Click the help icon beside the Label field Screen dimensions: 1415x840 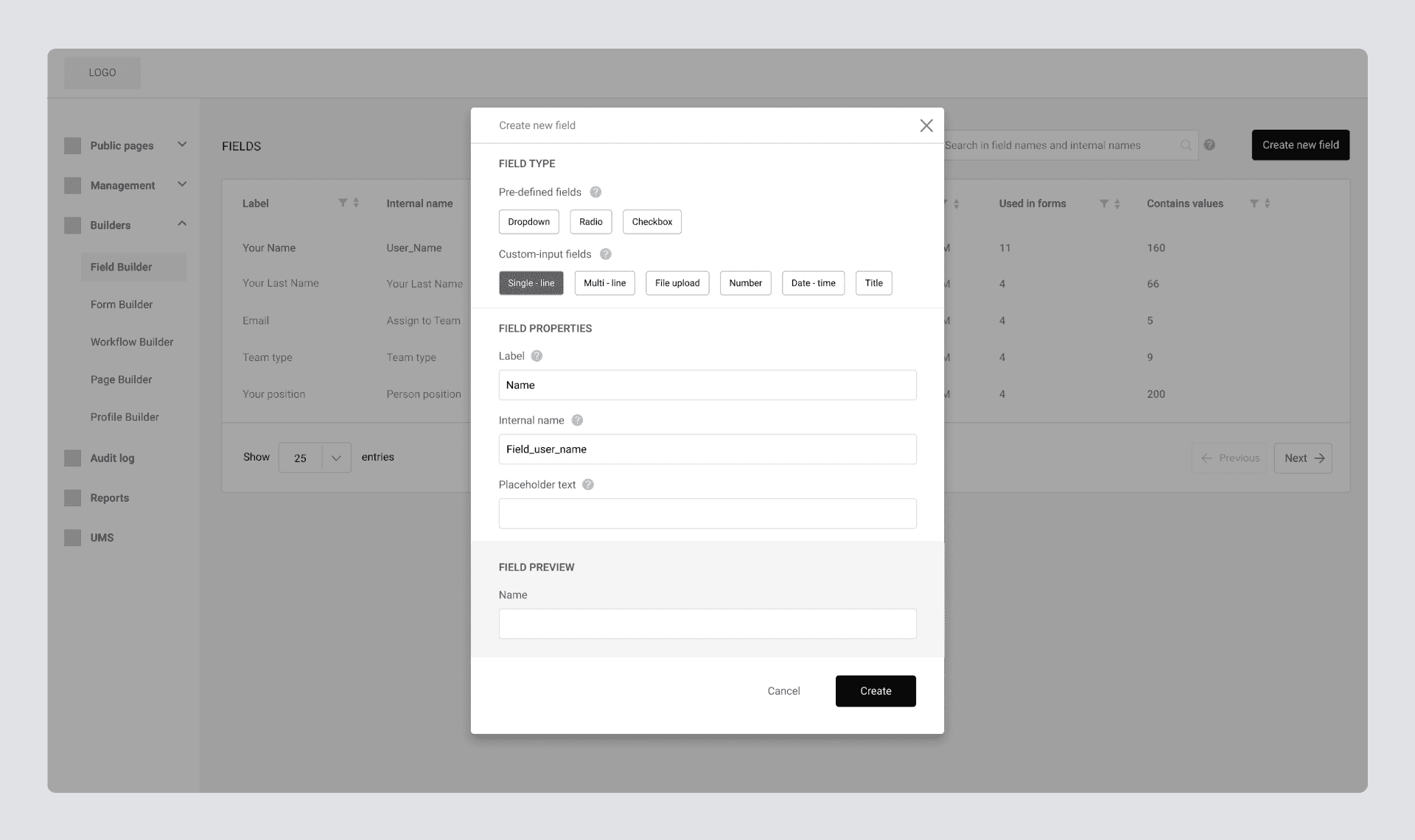pos(537,356)
